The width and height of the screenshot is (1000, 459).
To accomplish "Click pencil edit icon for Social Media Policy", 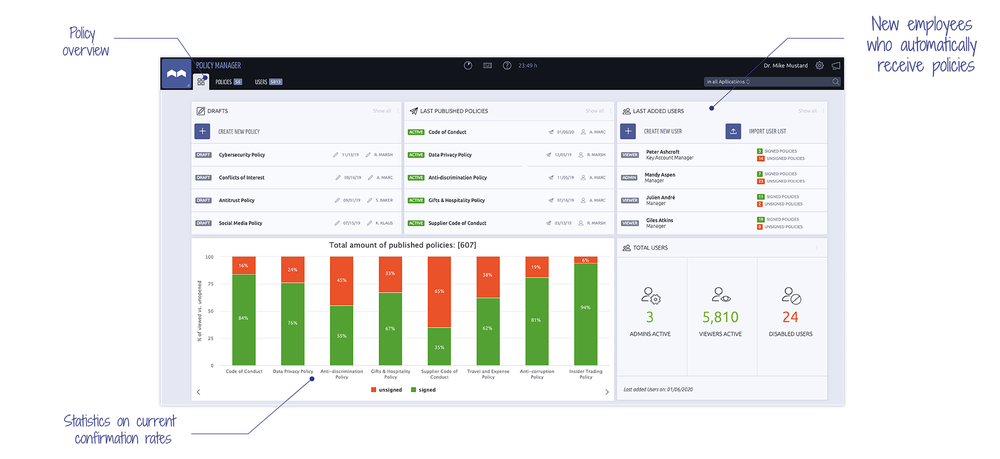I will [x=337, y=223].
